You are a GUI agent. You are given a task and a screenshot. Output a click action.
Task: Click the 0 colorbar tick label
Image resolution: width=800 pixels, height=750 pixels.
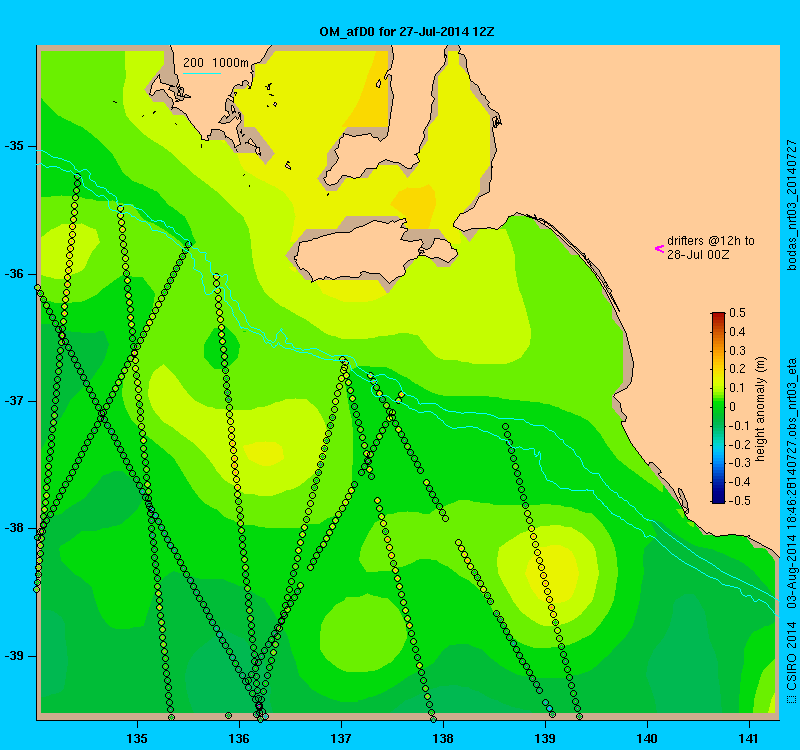(733, 407)
